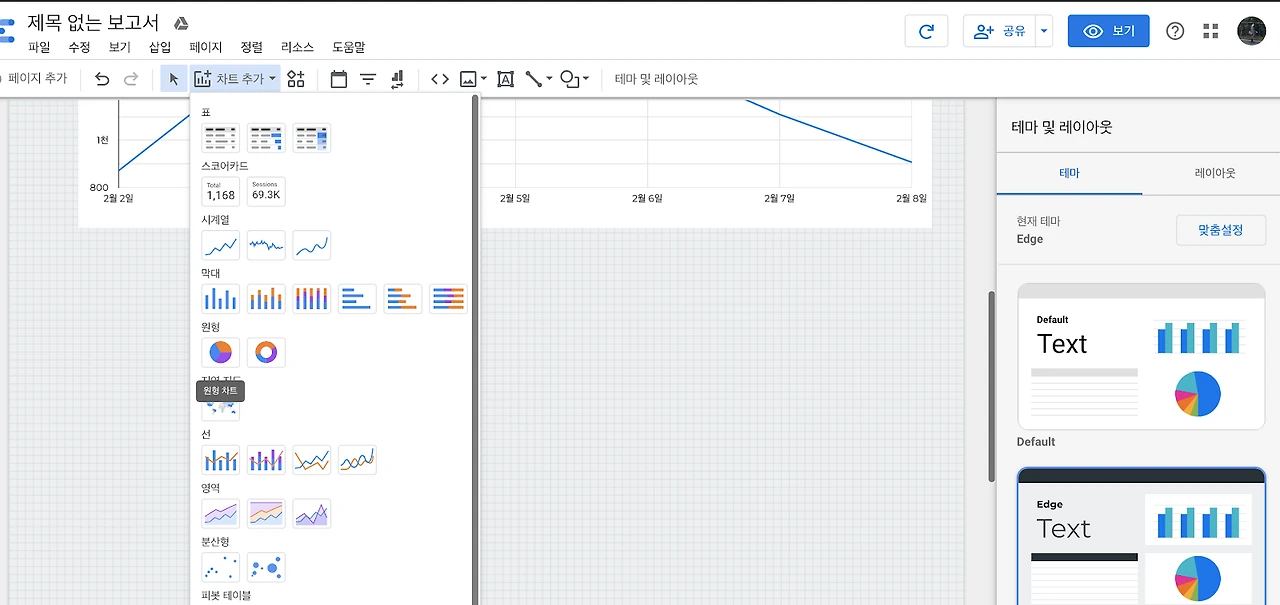The image size is (1280, 605).
Task: Click 테마 및 레이아웃 in toolbar
Action: point(656,79)
